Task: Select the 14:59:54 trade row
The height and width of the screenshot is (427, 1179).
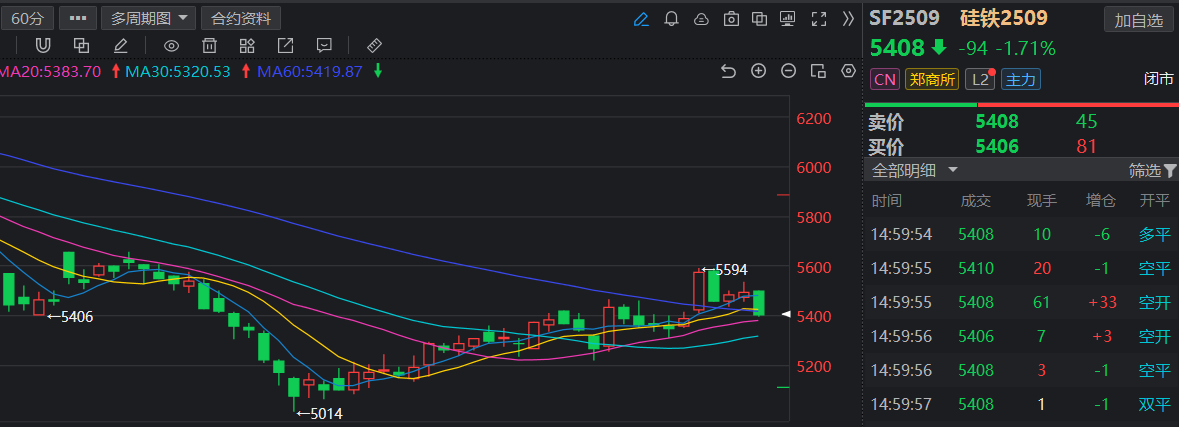Action: click(x=1021, y=235)
